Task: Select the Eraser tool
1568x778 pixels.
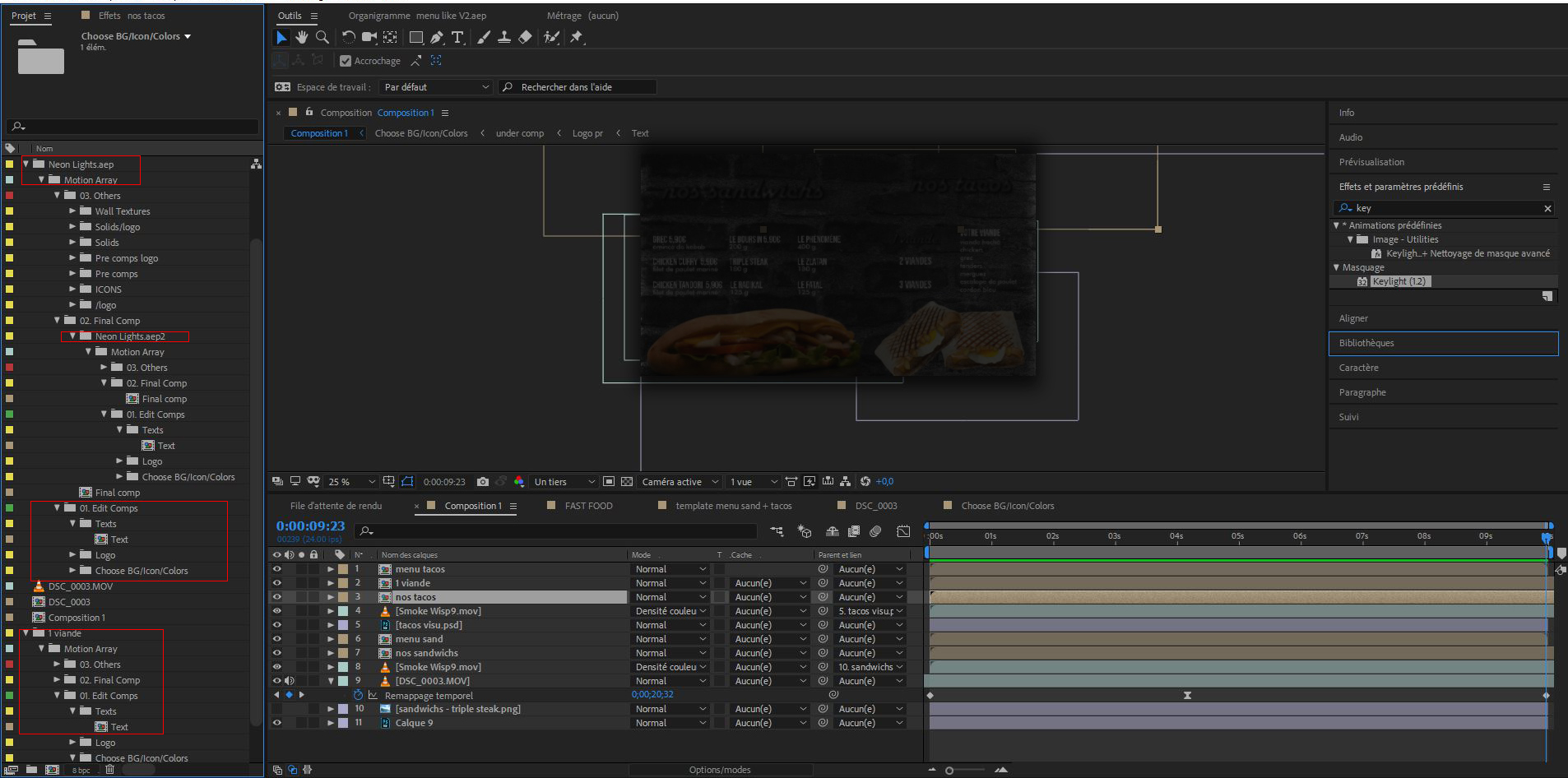Action: tap(525, 37)
